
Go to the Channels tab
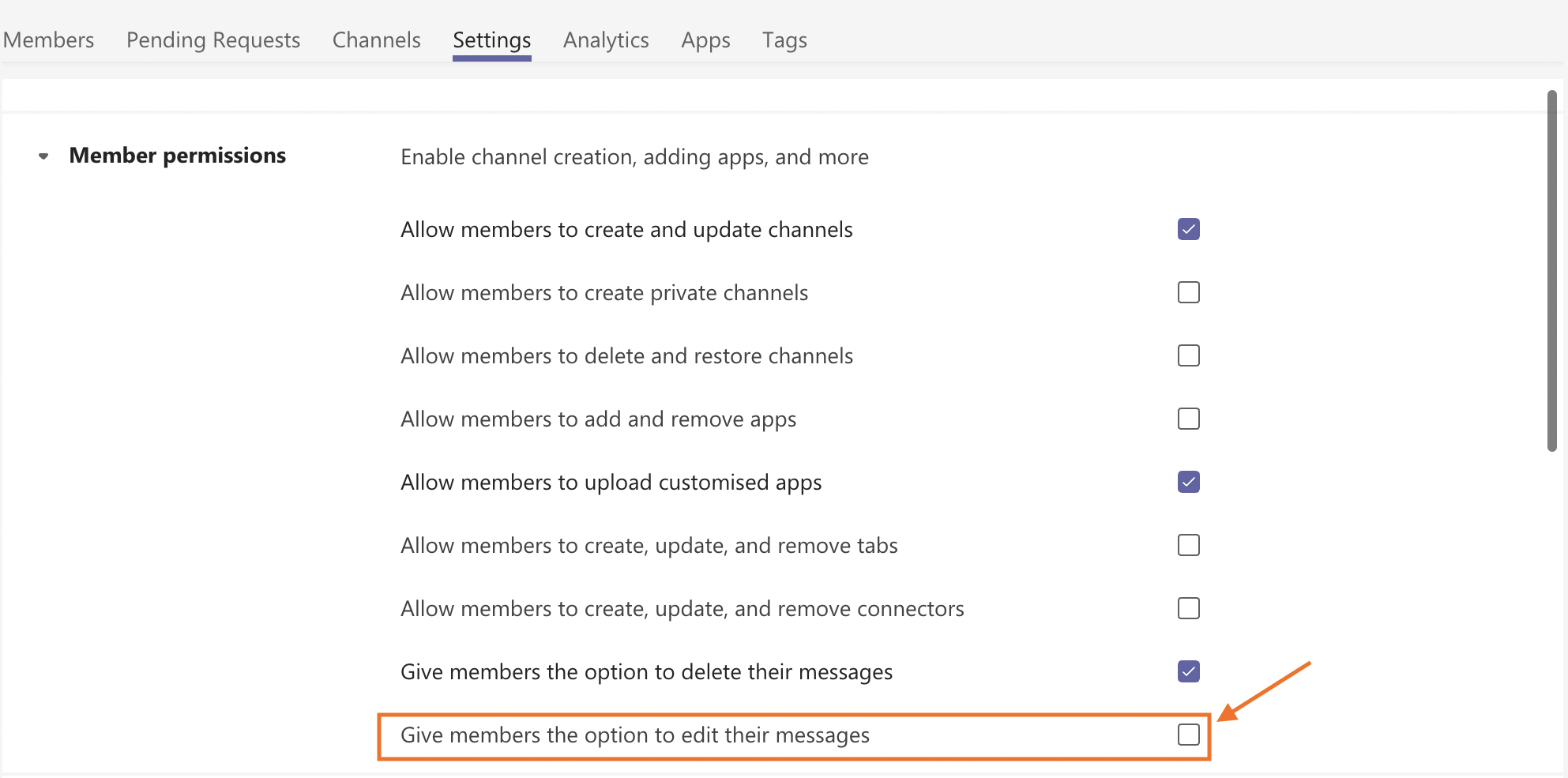click(376, 40)
